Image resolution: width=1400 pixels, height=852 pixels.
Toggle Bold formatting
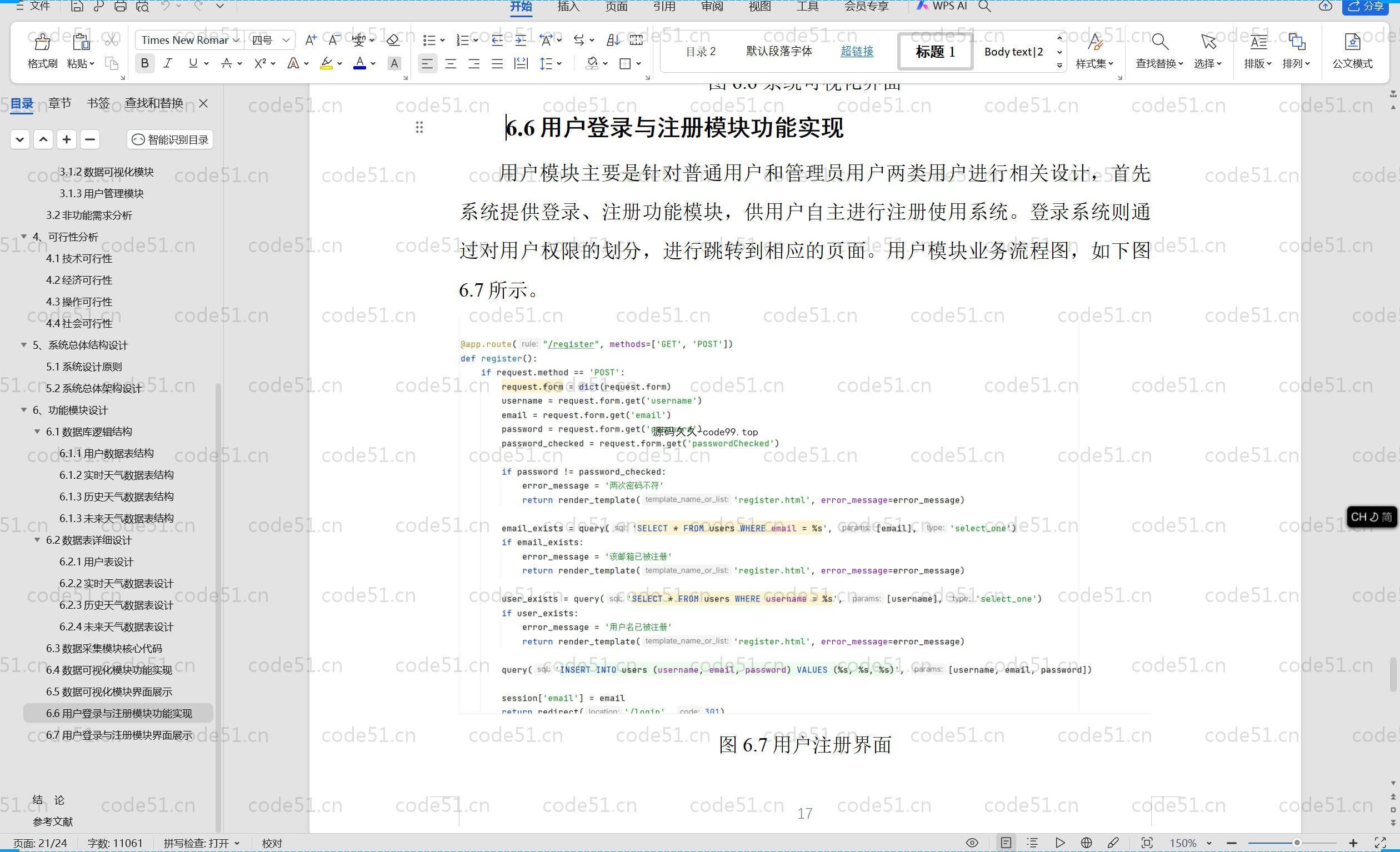click(x=144, y=63)
